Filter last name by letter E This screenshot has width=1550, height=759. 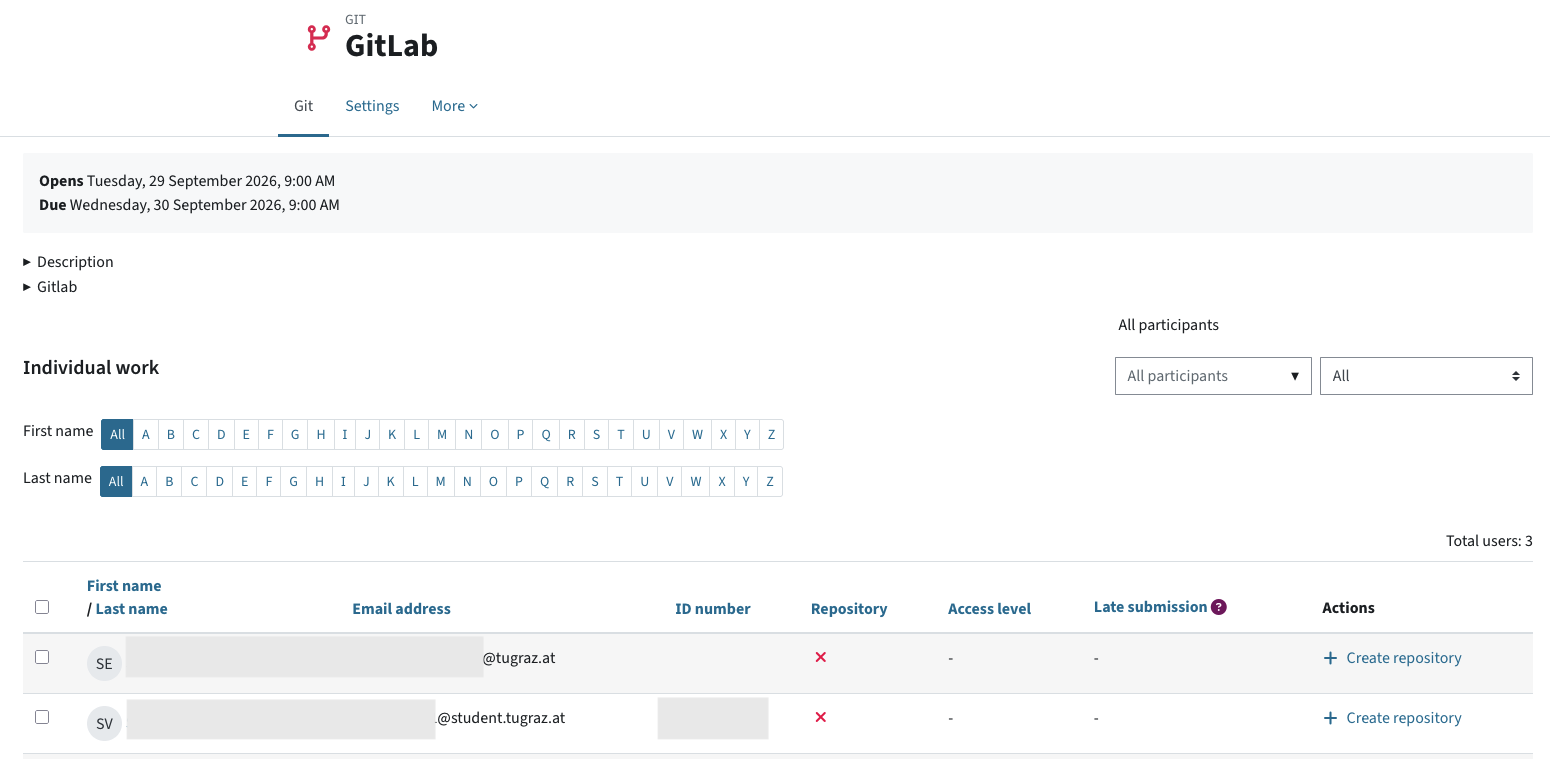coord(244,481)
